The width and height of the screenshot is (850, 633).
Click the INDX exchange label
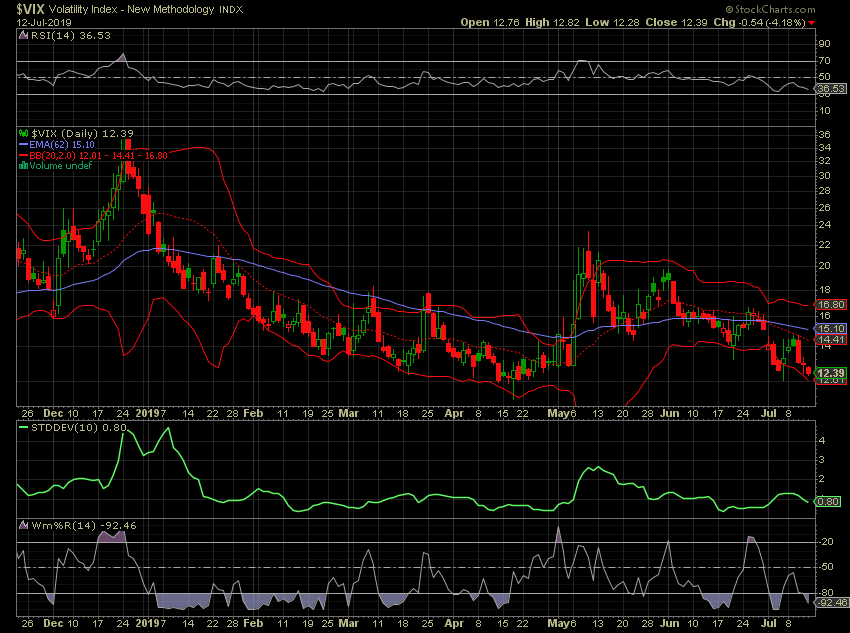pos(231,10)
